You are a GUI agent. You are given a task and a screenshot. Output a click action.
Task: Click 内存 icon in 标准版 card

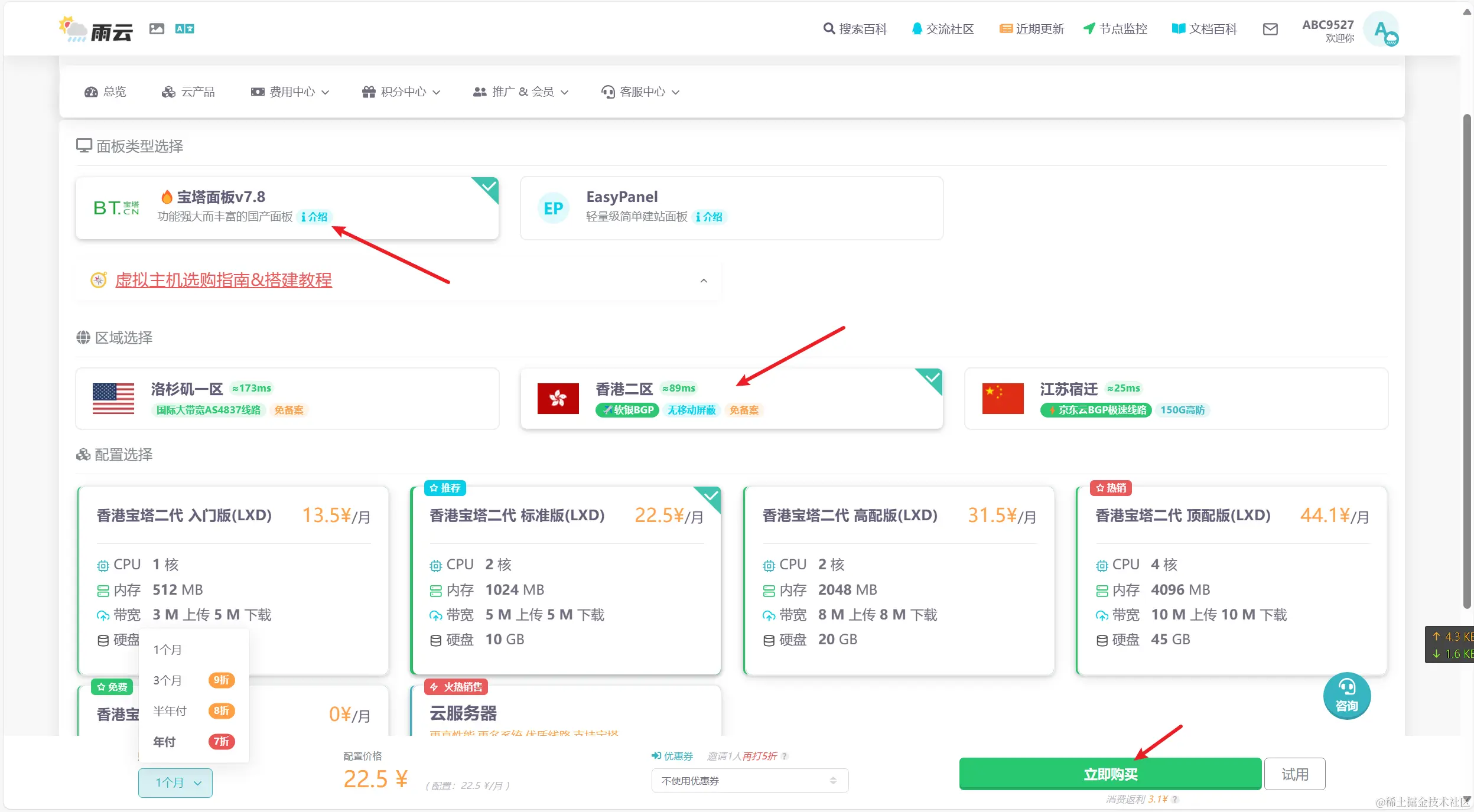coord(435,591)
